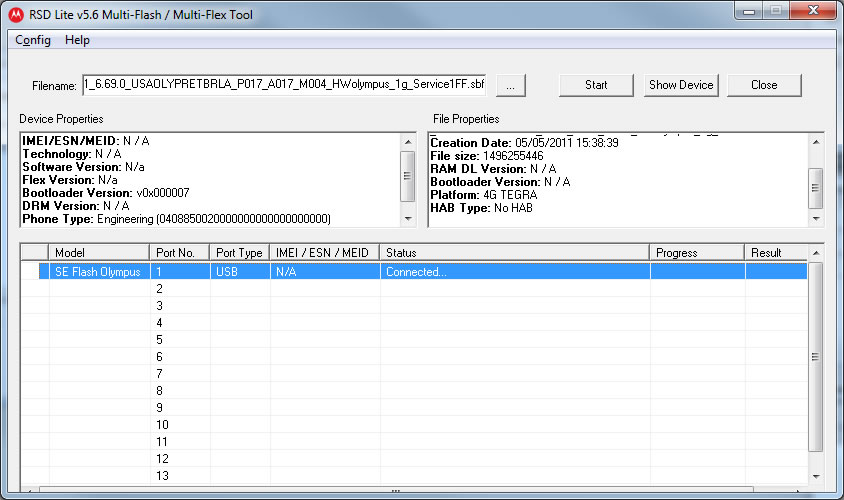This screenshot has width=844, height=500.
Task: Click the Start button
Action: (596, 85)
